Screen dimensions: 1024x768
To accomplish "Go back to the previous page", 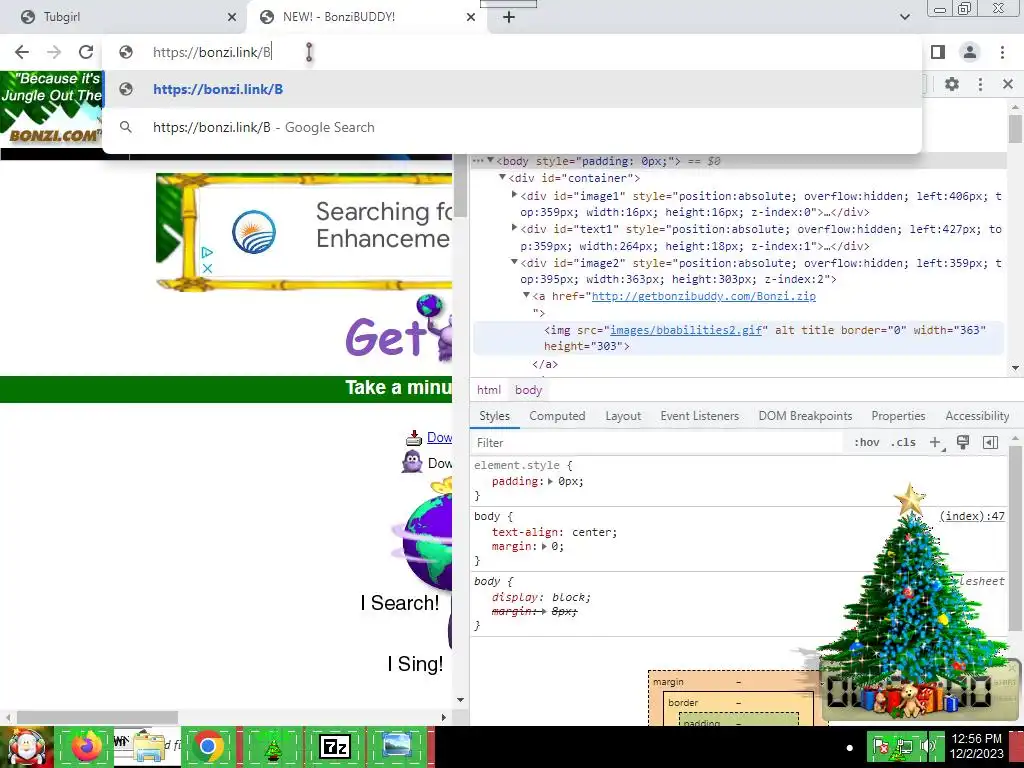I will coord(22,52).
